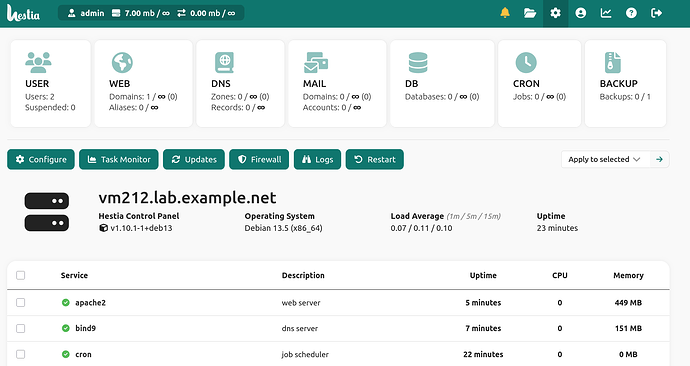Click the disk usage icon in header
This screenshot has width=690, height=366.
pyautogui.click(x=116, y=13)
